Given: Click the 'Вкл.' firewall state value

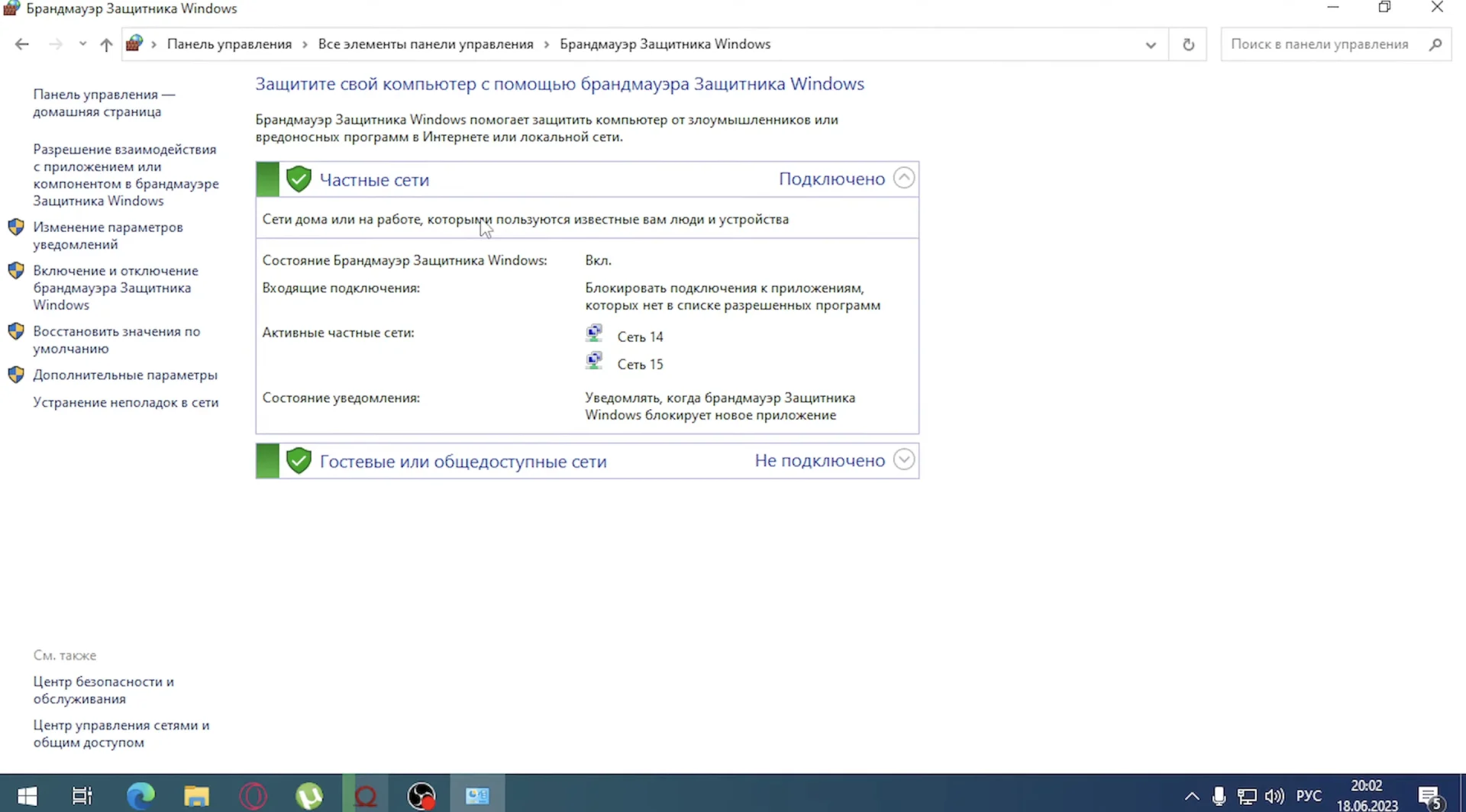Looking at the screenshot, I should (x=598, y=260).
